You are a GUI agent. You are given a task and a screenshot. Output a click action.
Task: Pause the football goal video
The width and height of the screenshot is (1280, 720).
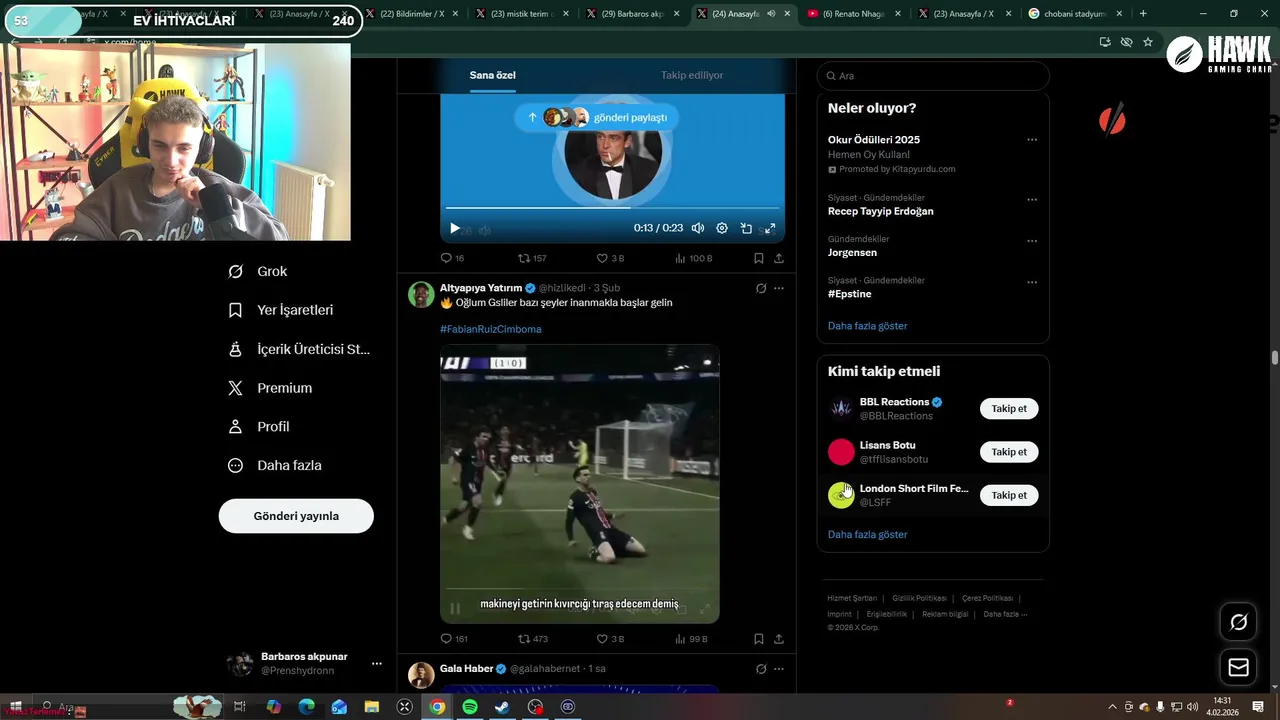pyautogui.click(x=455, y=608)
